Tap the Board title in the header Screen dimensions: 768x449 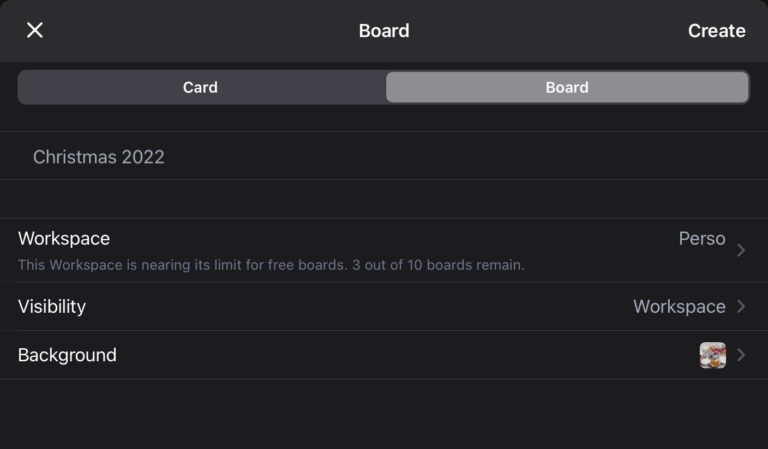click(x=384, y=30)
